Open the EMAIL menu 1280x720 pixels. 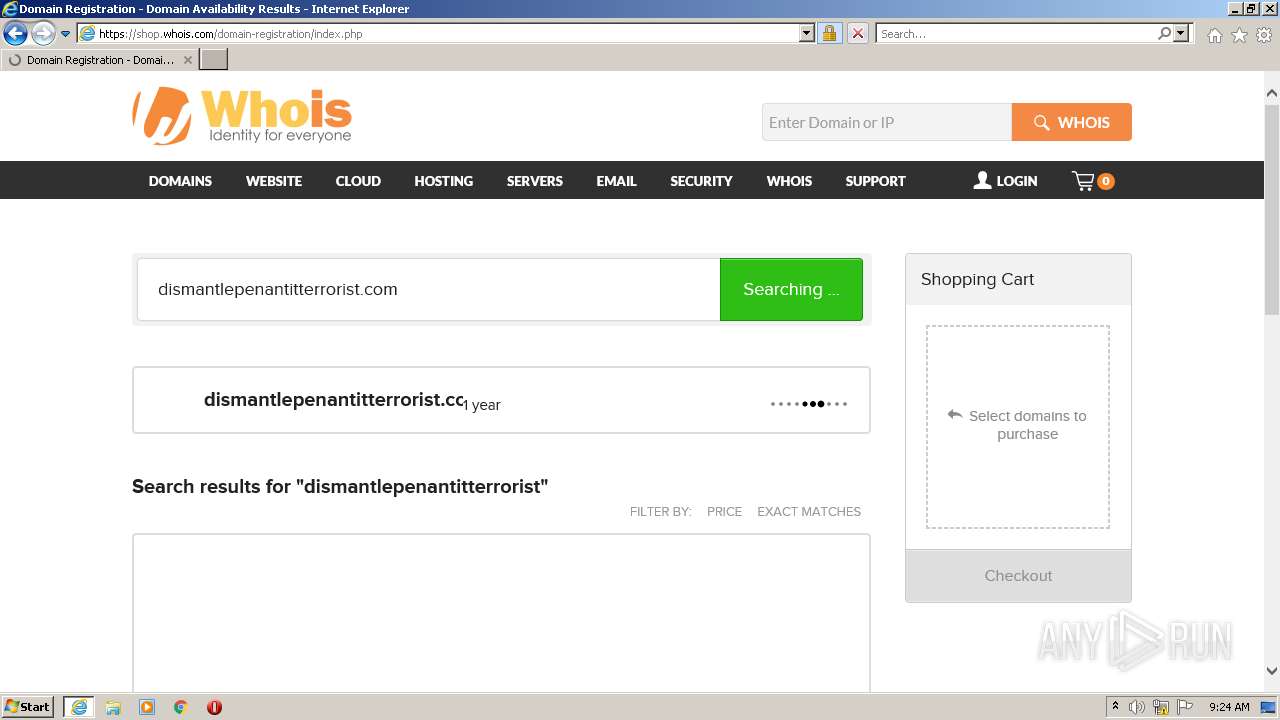(616, 181)
